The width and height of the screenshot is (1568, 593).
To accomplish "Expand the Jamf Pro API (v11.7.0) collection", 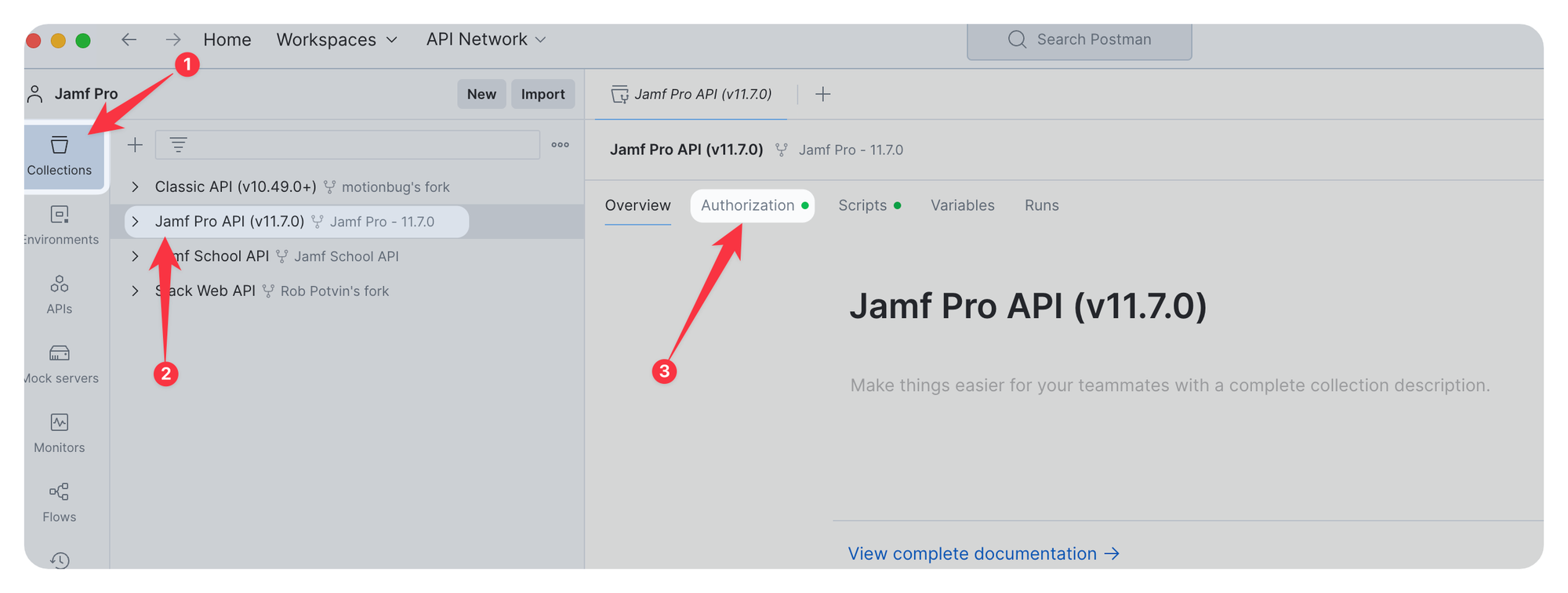I will (x=135, y=222).
